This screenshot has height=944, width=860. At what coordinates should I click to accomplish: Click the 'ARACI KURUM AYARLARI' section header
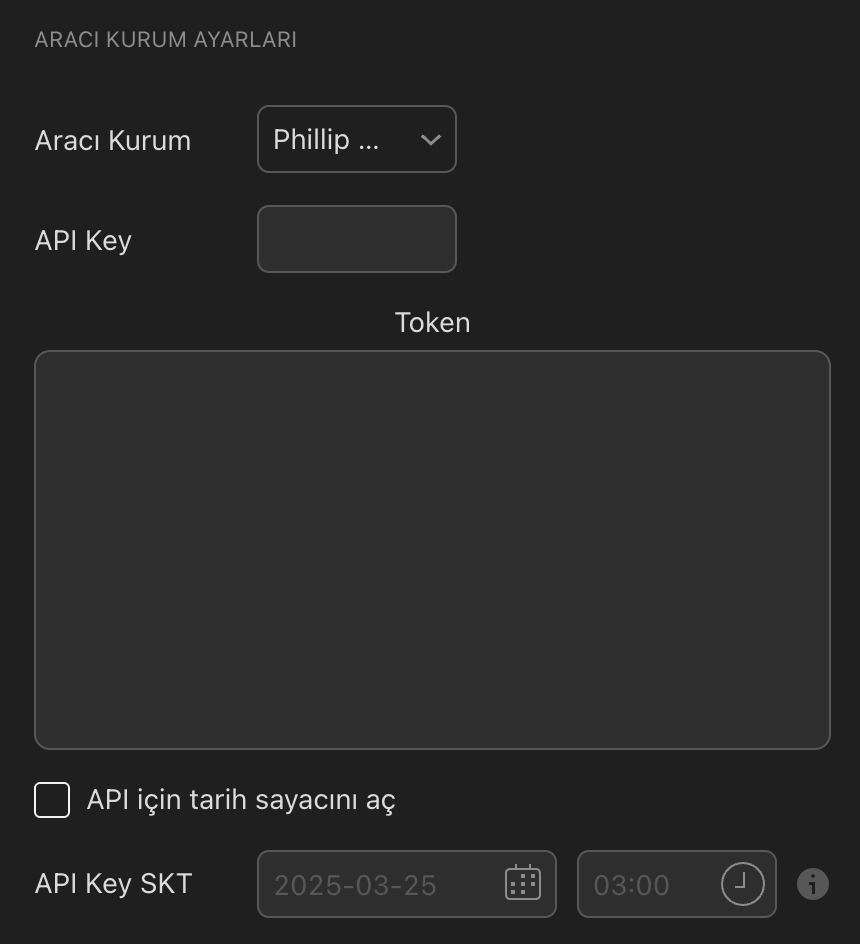(165, 40)
